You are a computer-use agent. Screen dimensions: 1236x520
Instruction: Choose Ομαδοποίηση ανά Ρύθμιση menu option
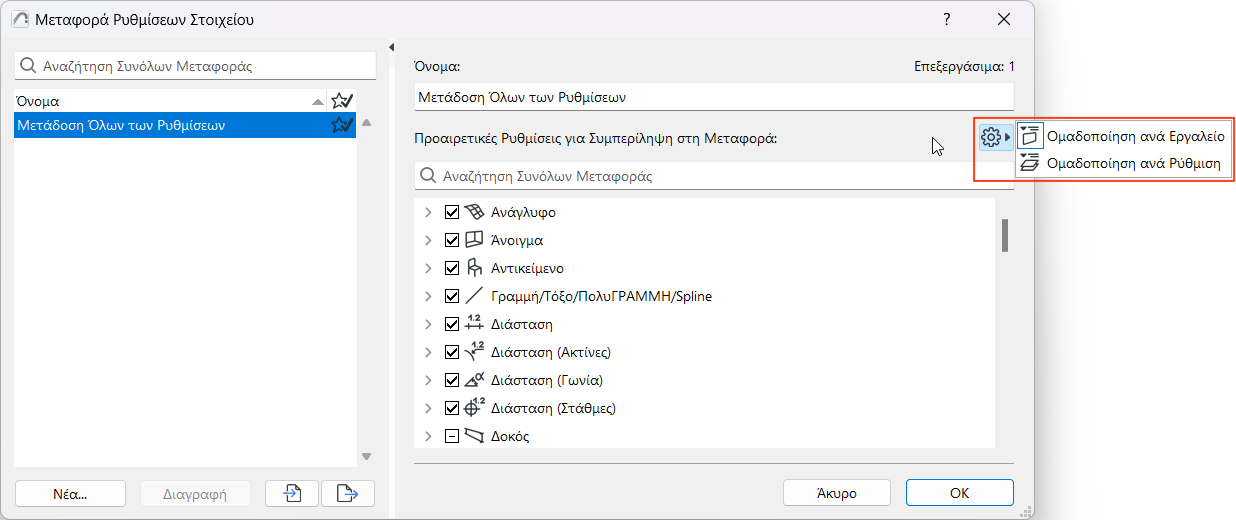(1132, 164)
